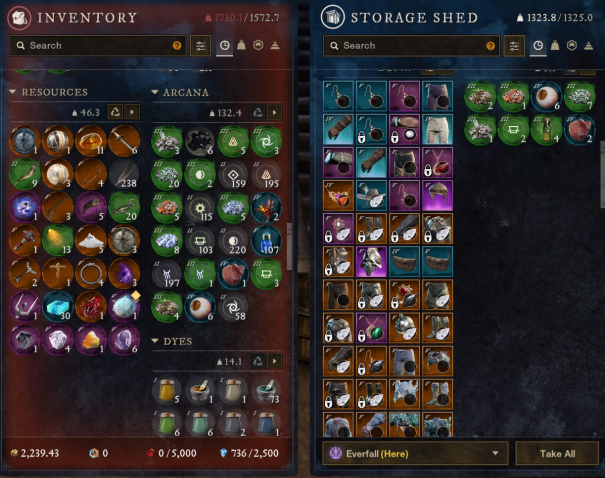Screen dimensions: 605x478
Task: Click the Take All button
Action: coord(557,453)
